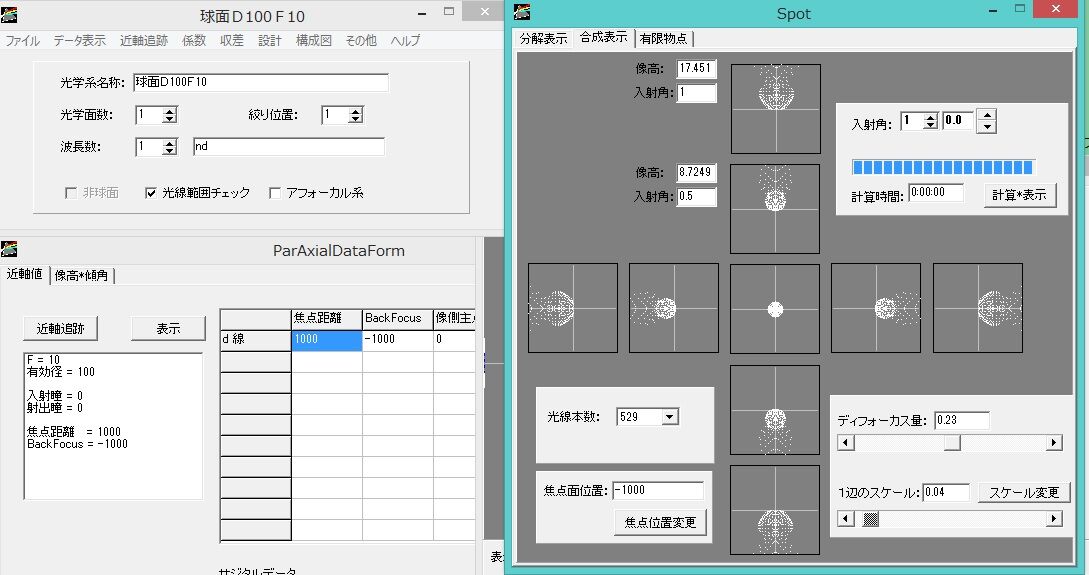
Task: Enable the アフォーカル系 checkbox
Action: (275, 193)
